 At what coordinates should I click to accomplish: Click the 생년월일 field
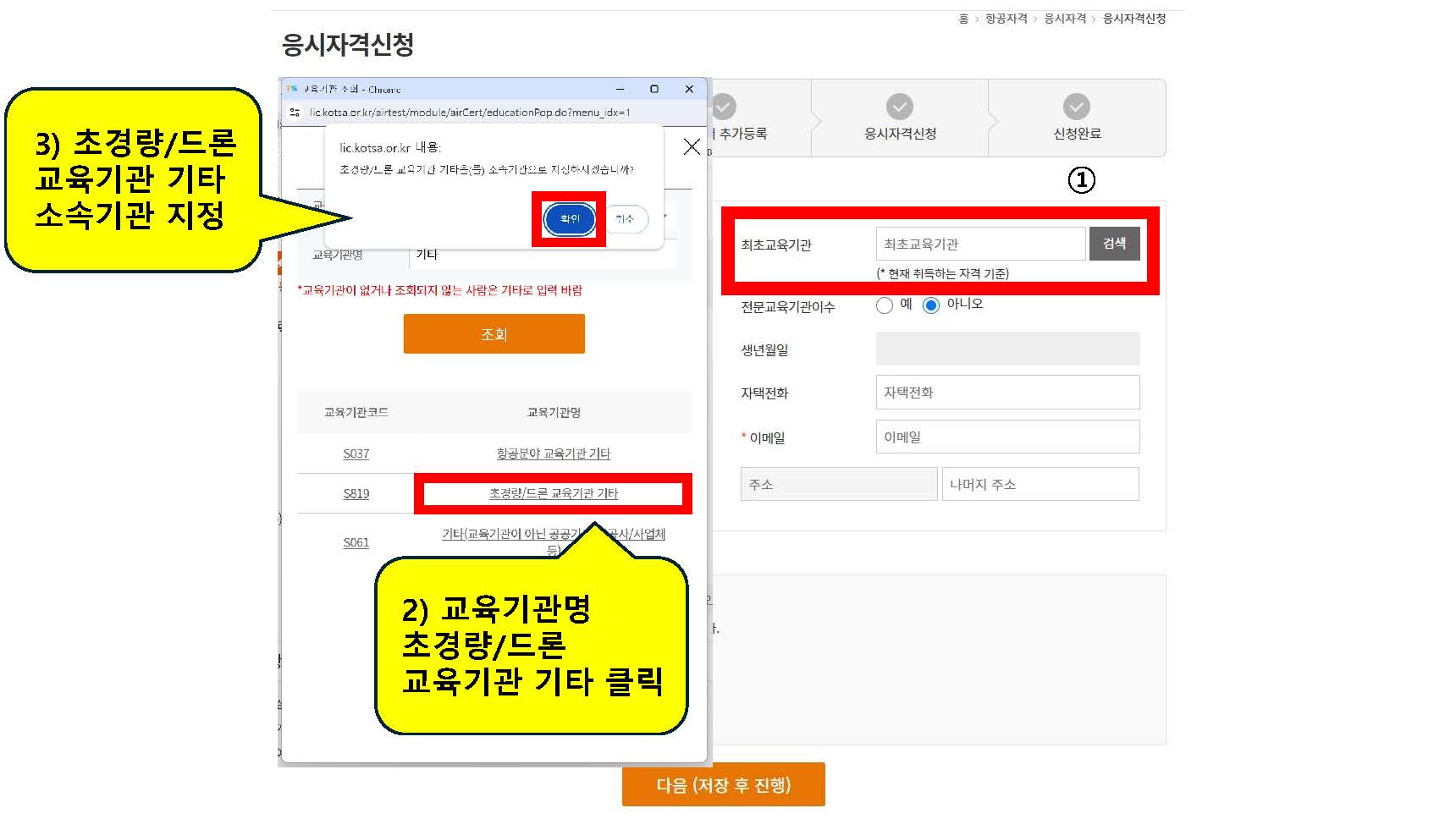1007,349
